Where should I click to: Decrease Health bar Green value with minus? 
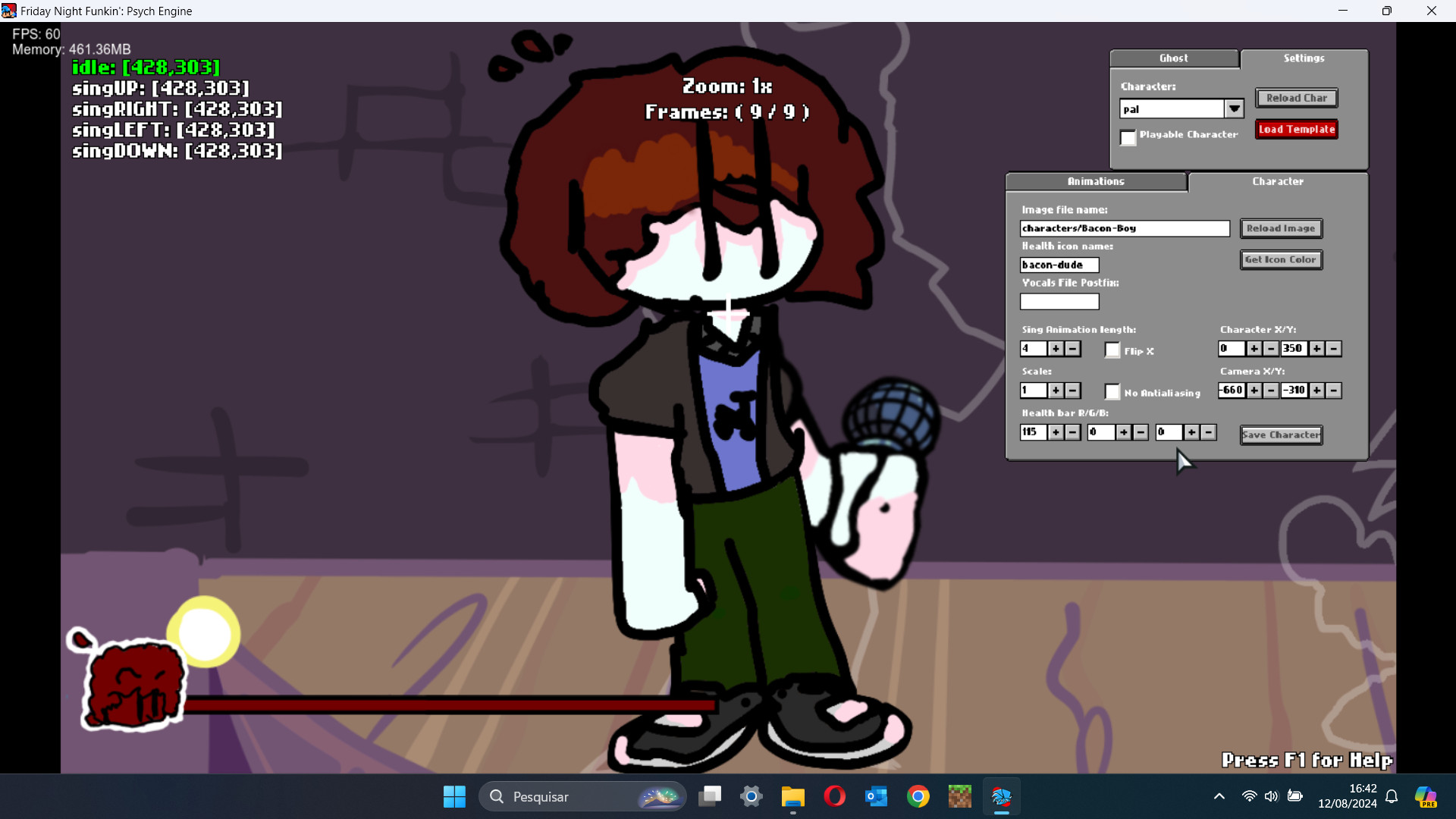click(1141, 432)
